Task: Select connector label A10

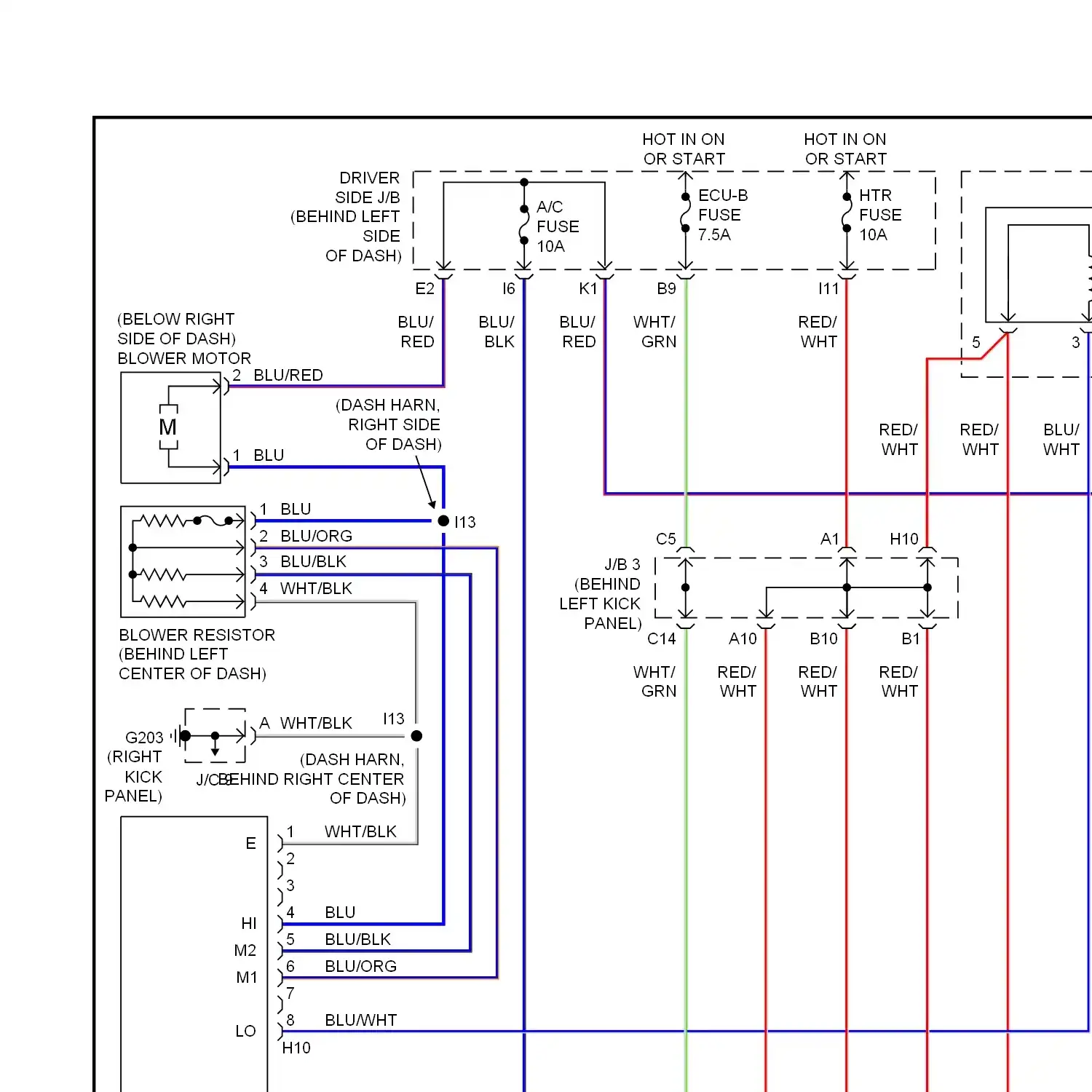Action: tap(743, 638)
